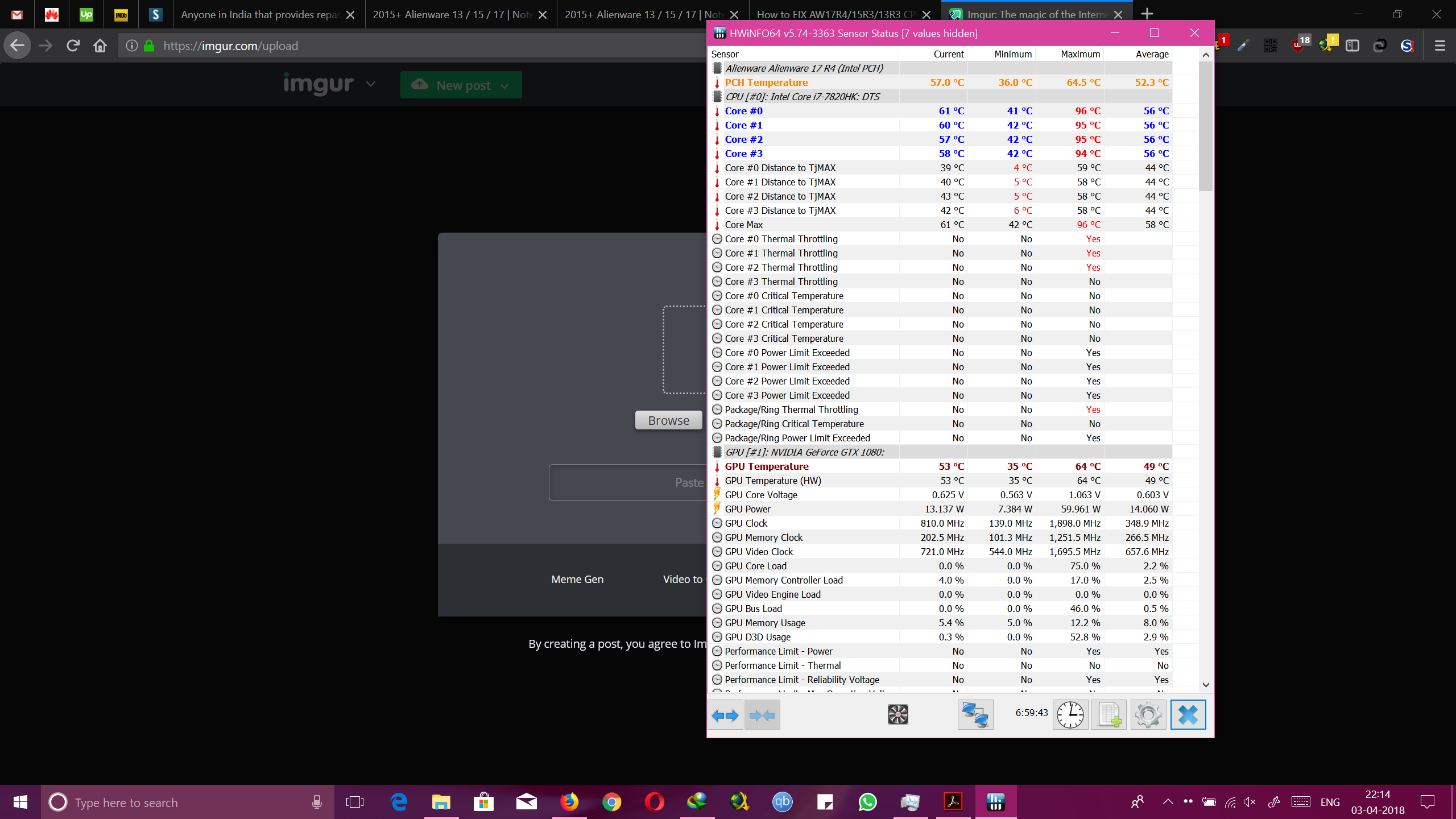This screenshot has height=819, width=1456.
Task: Reset the sensor clock timer icon
Action: pyautogui.click(x=1070, y=715)
